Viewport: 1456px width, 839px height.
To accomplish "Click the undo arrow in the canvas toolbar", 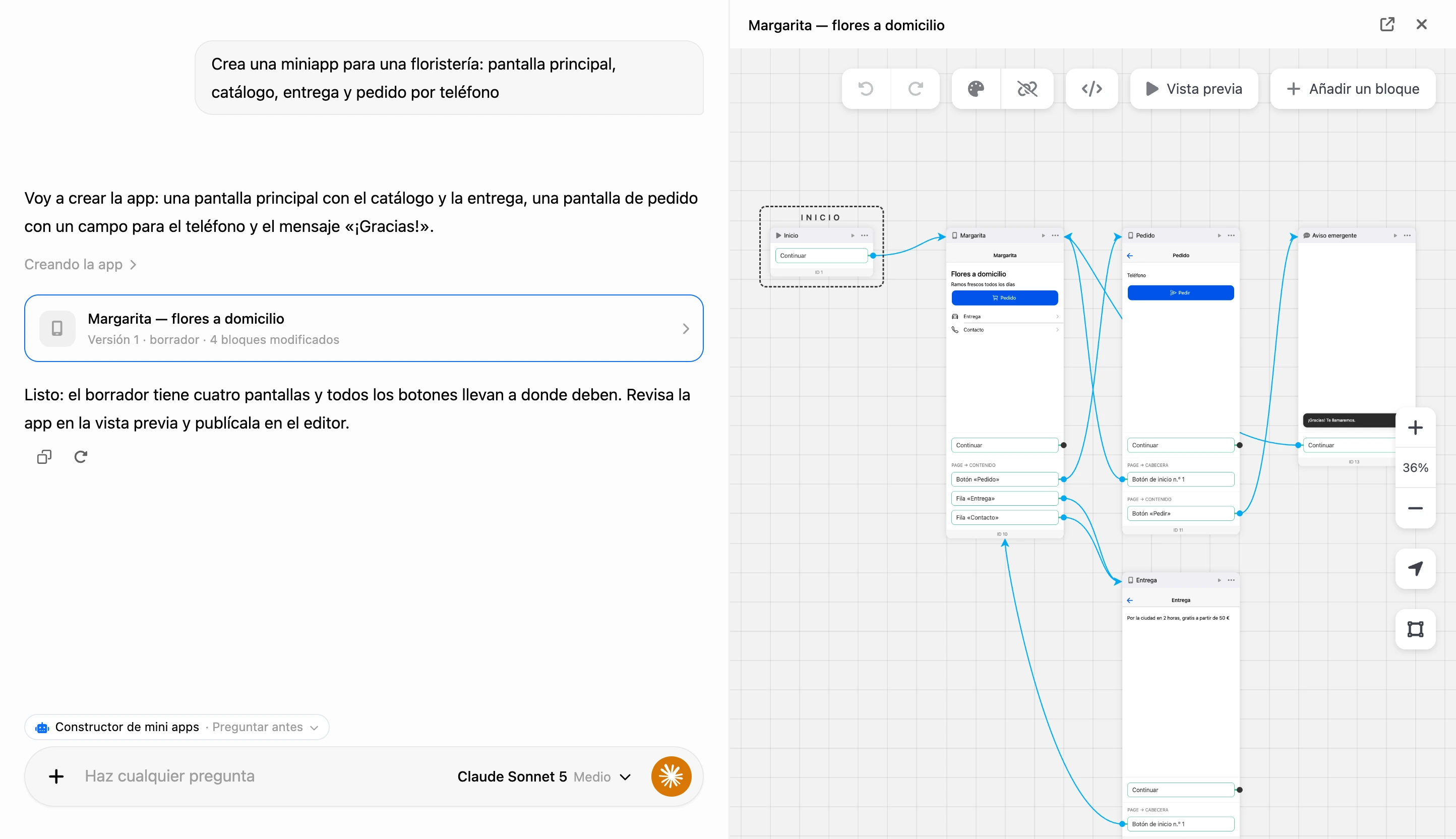I will (866, 89).
